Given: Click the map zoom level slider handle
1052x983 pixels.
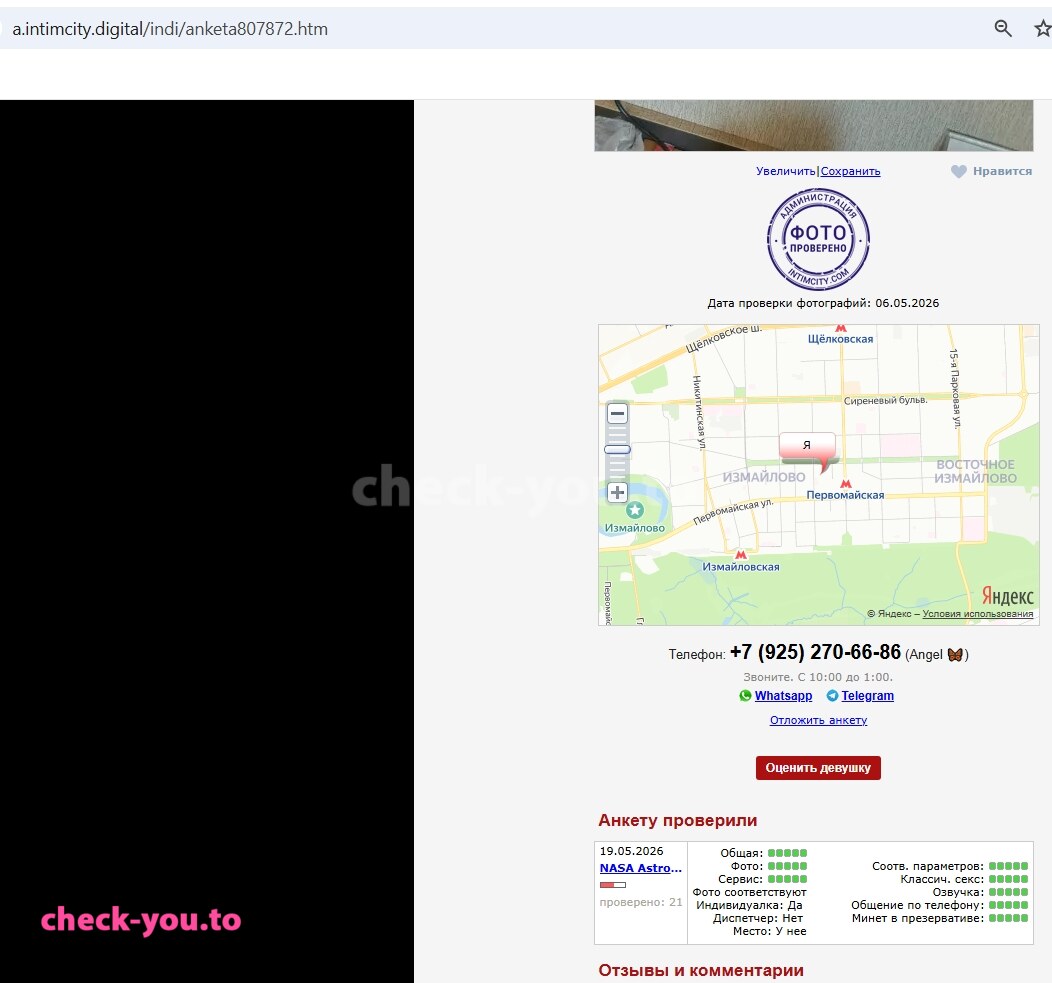Looking at the screenshot, I should click(x=617, y=450).
